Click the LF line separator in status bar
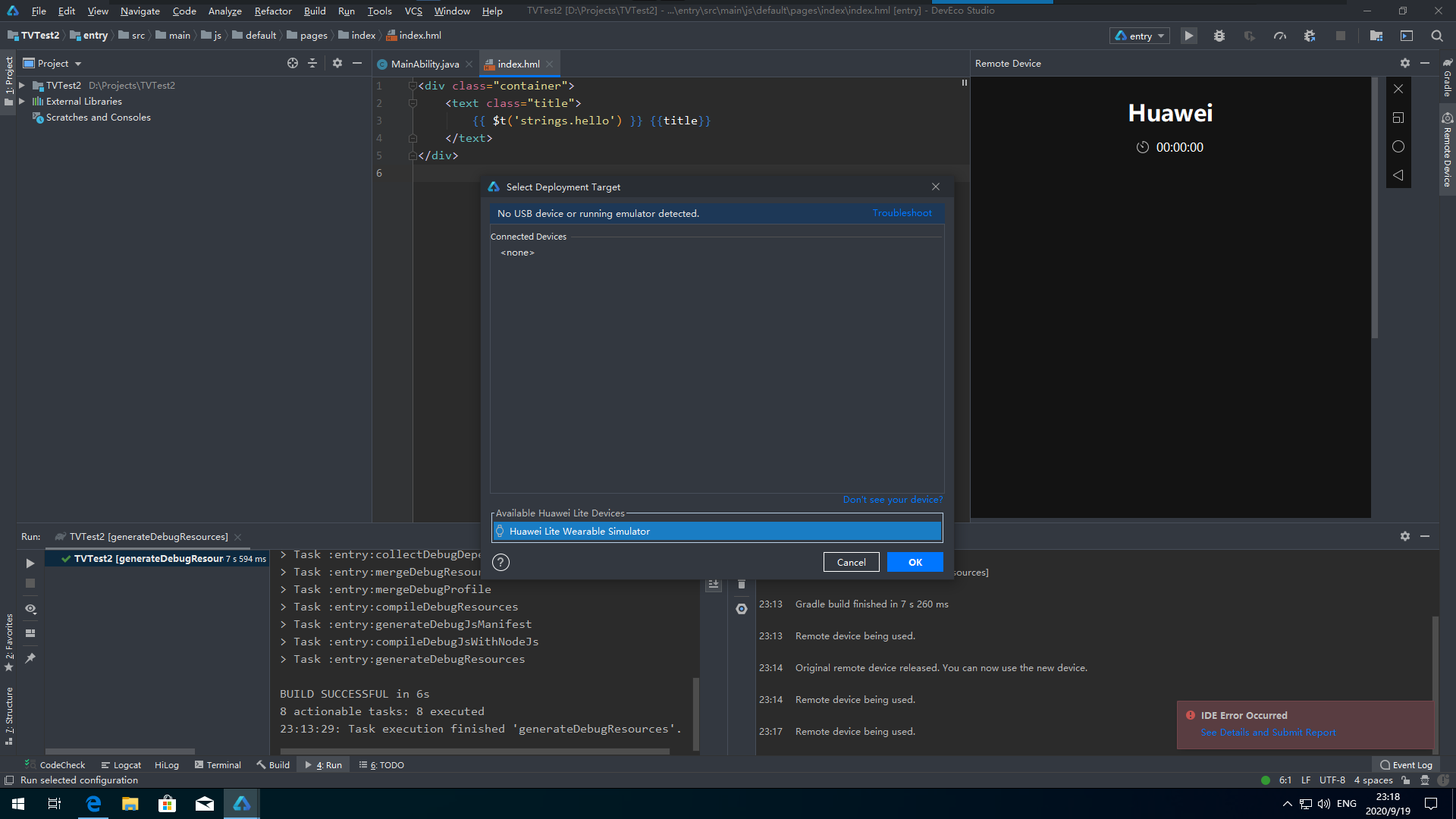The width and height of the screenshot is (1456, 819). click(x=1306, y=780)
